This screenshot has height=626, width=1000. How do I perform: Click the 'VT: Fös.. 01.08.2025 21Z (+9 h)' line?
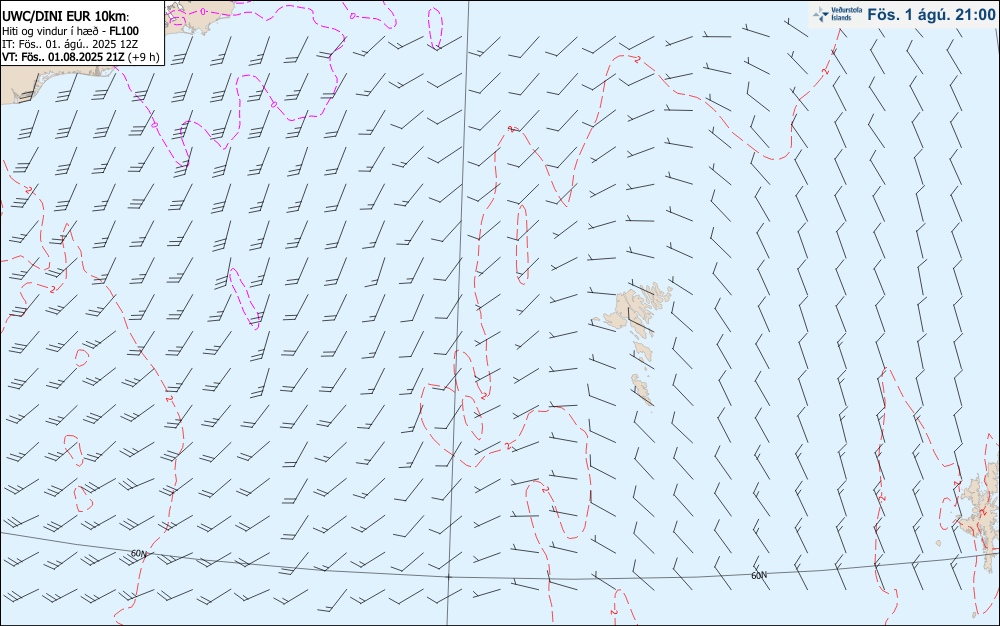(81, 57)
